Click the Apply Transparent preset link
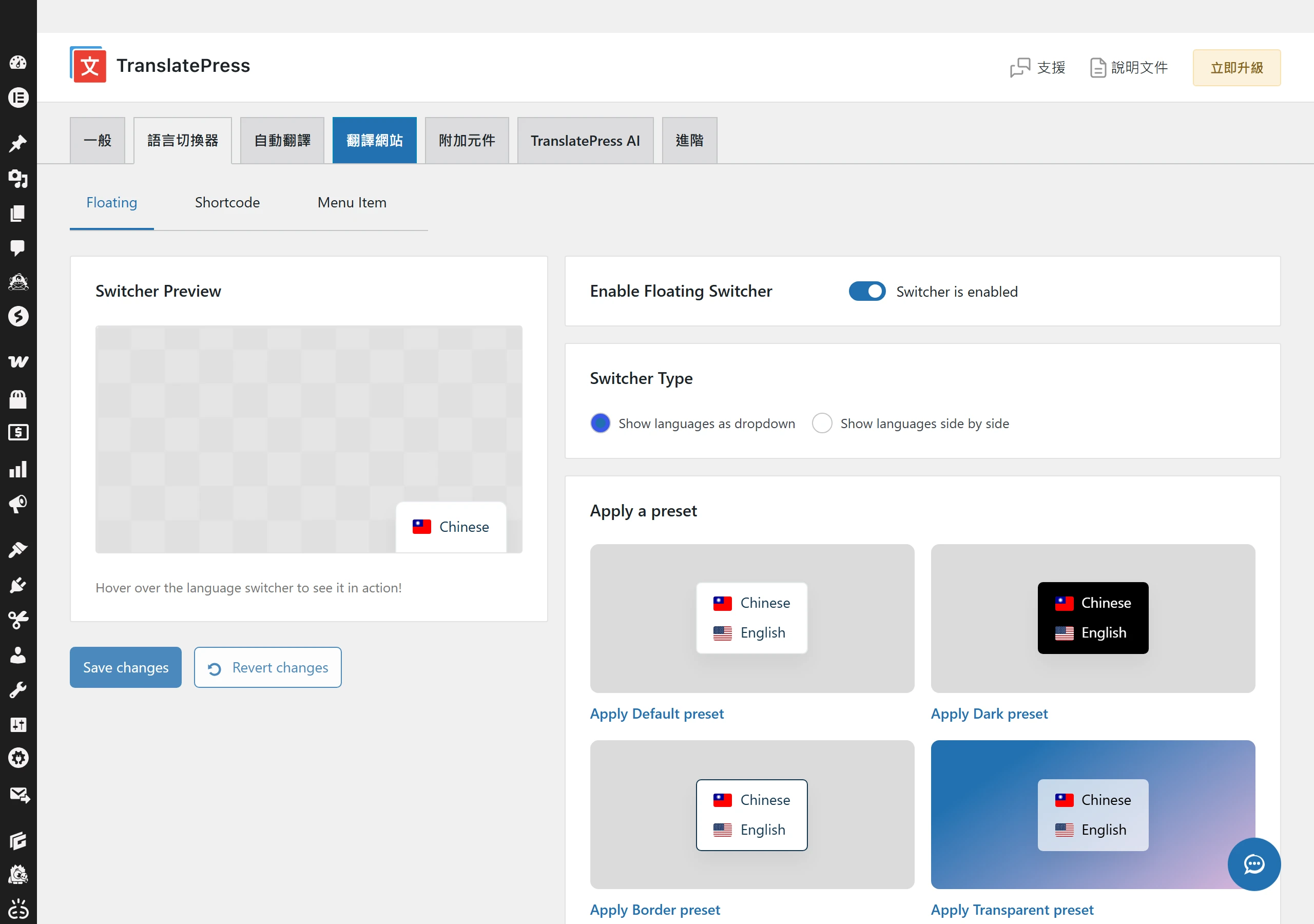 [x=1012, y=910]
